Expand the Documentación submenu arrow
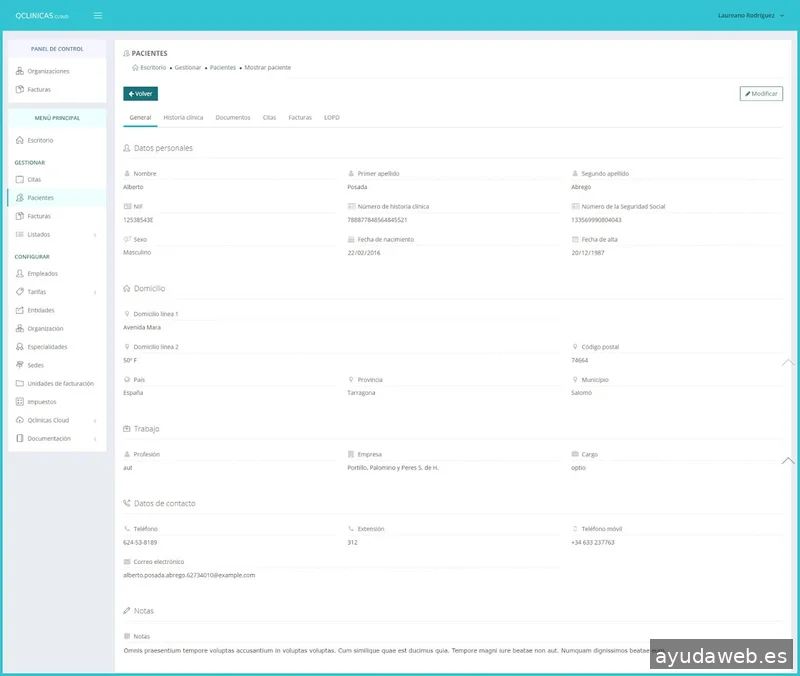 click(x=95, y=439)
